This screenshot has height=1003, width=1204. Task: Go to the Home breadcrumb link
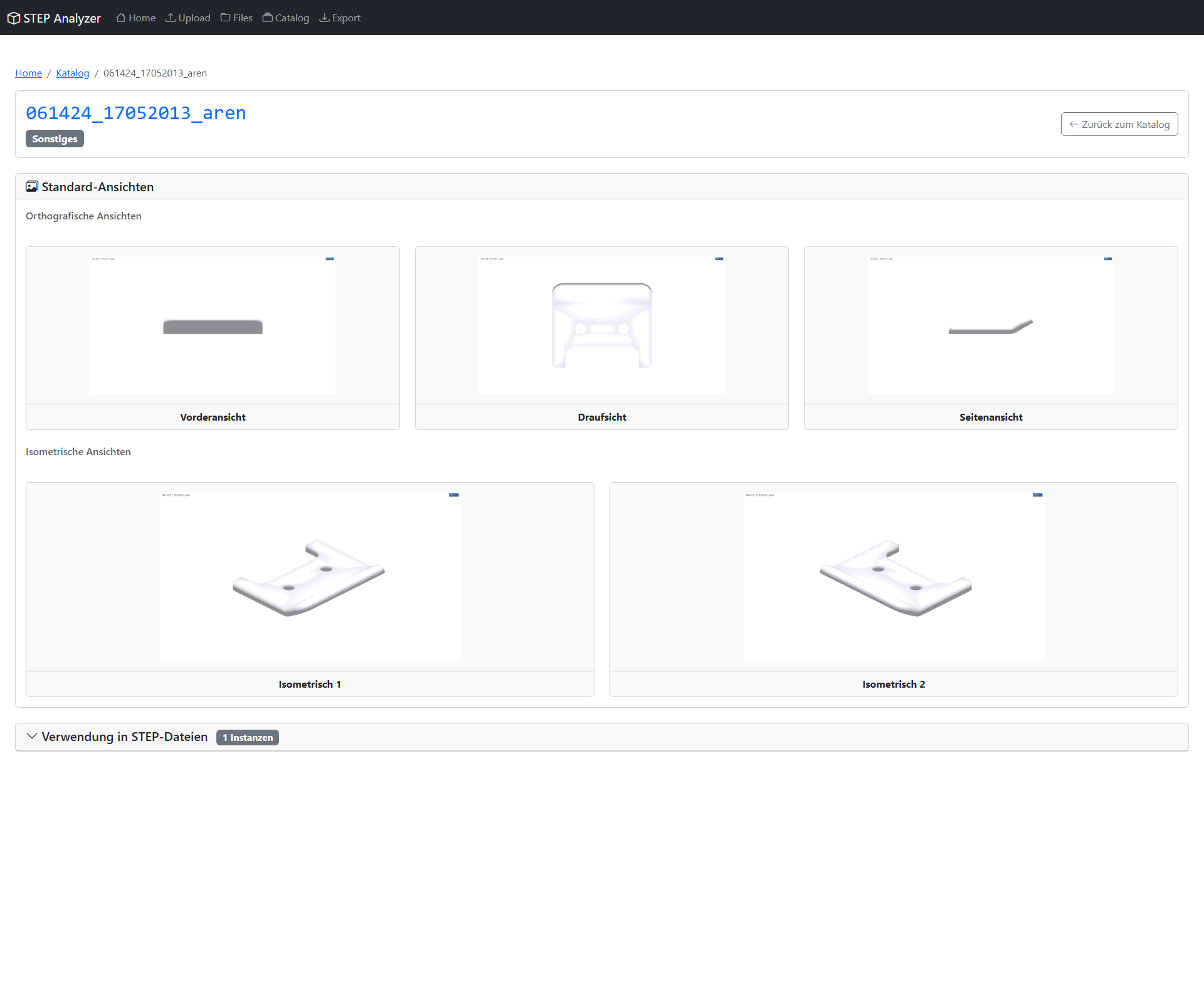(28, 73)
